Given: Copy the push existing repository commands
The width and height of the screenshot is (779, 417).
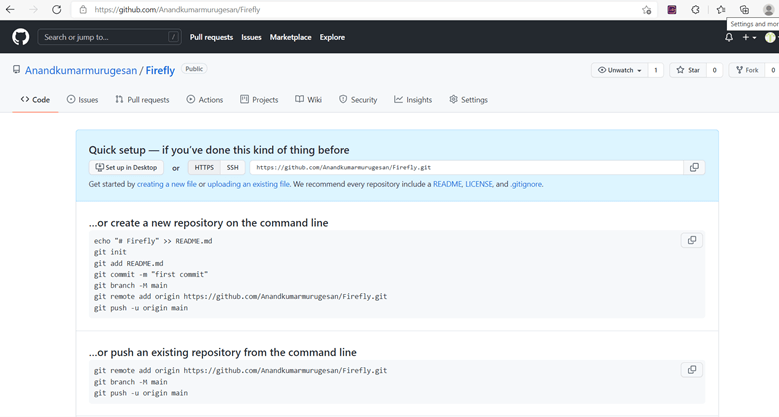Looking at the screenshot, I should click(692, 370).
